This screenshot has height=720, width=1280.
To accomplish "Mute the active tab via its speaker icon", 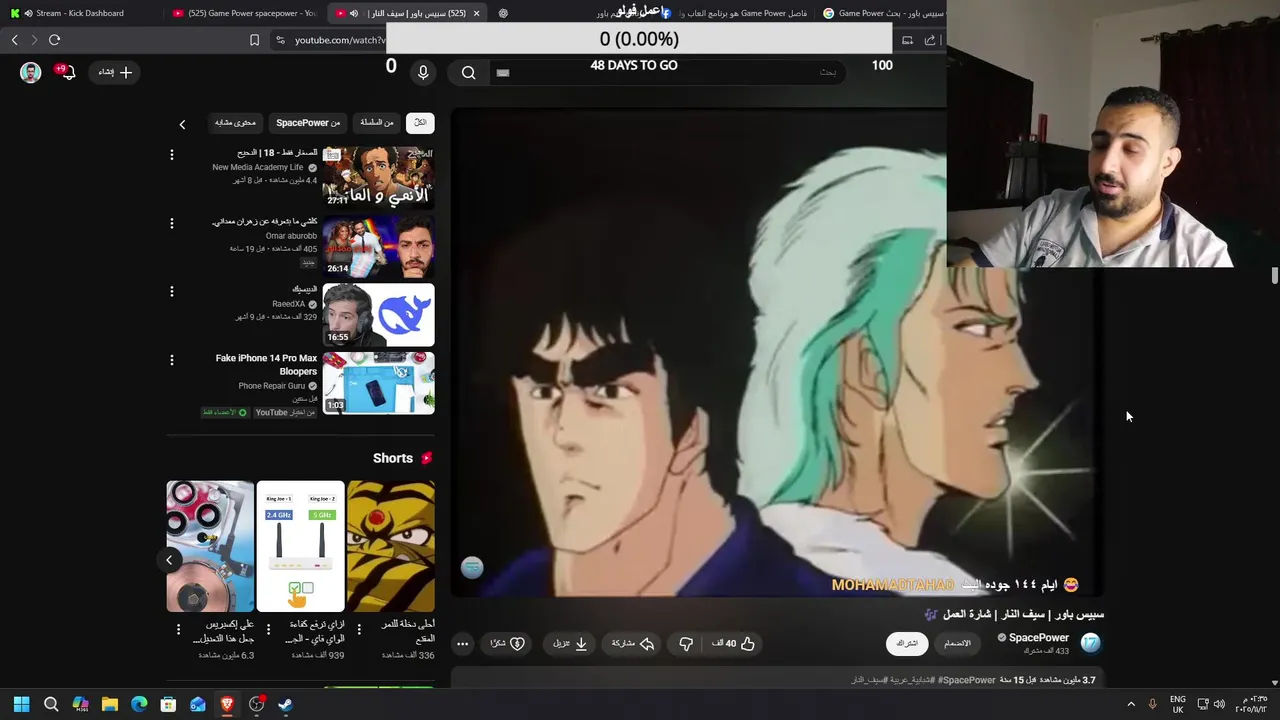I will click(x=353, y=13).
